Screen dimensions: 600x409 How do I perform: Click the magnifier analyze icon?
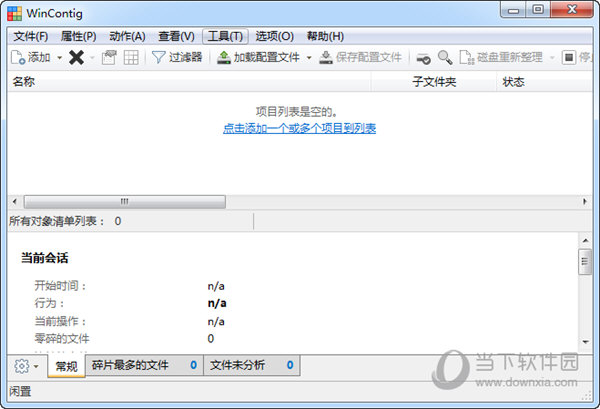click(445, 58)
